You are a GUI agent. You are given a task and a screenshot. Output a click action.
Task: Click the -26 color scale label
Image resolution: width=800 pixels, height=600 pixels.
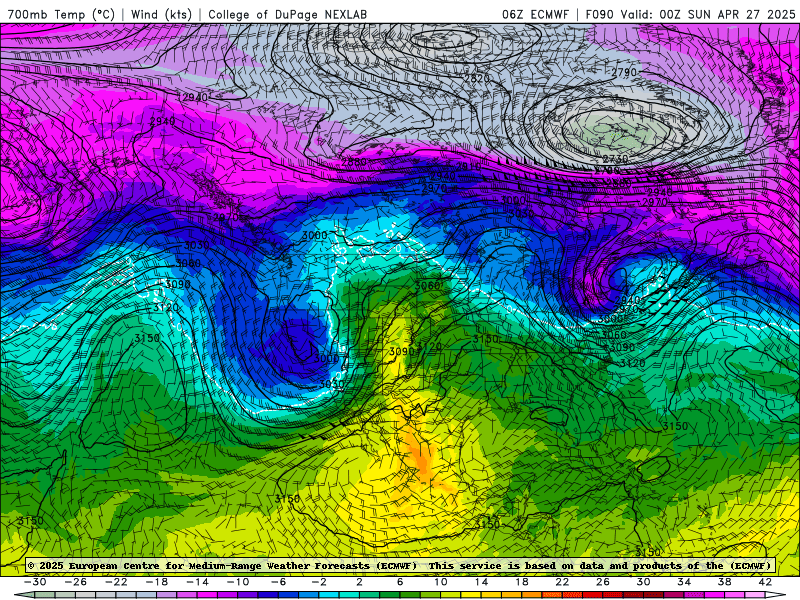pyautogui.click(x=76, y=582)
